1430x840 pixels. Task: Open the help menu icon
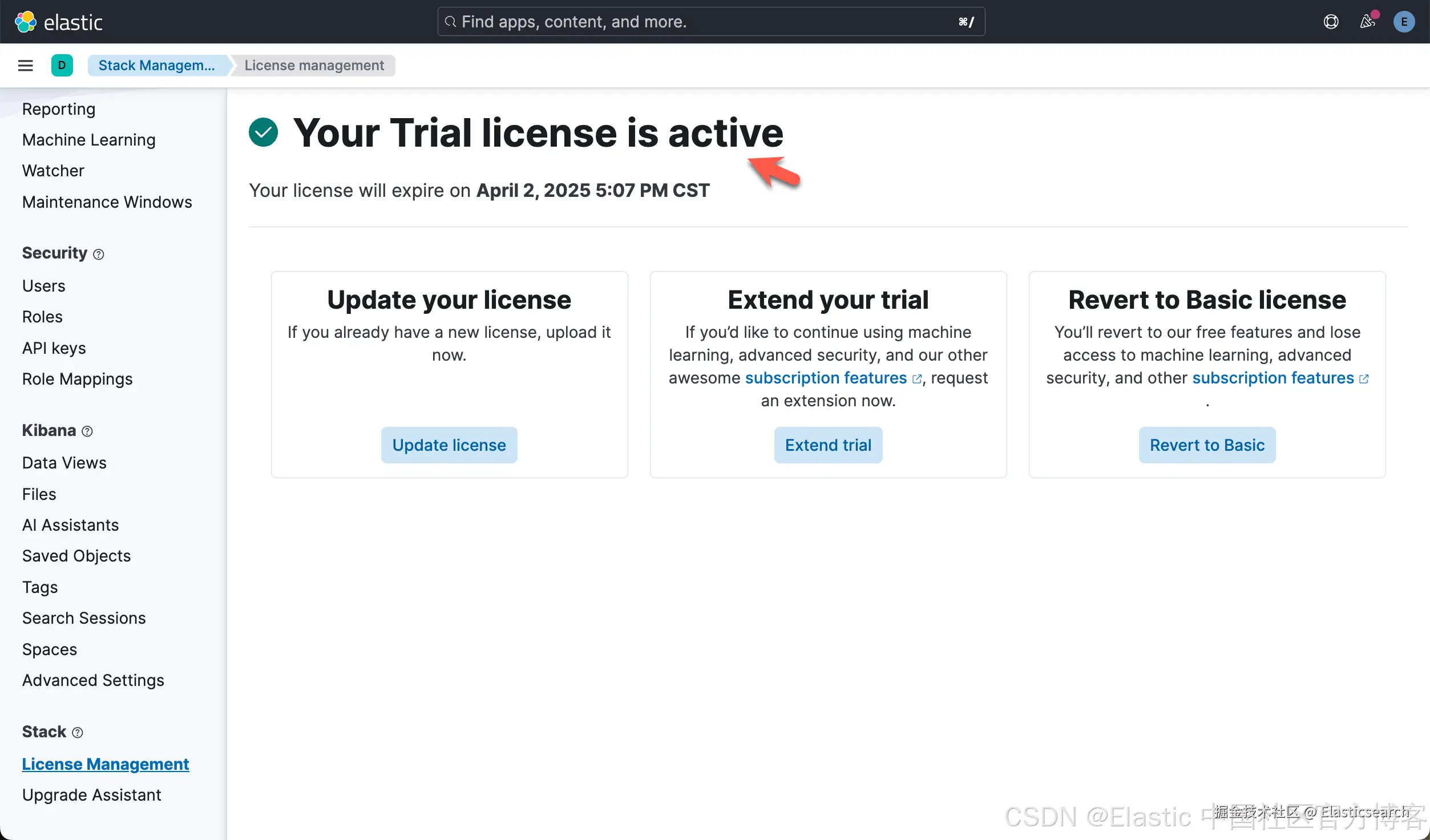coord(1331,22)
